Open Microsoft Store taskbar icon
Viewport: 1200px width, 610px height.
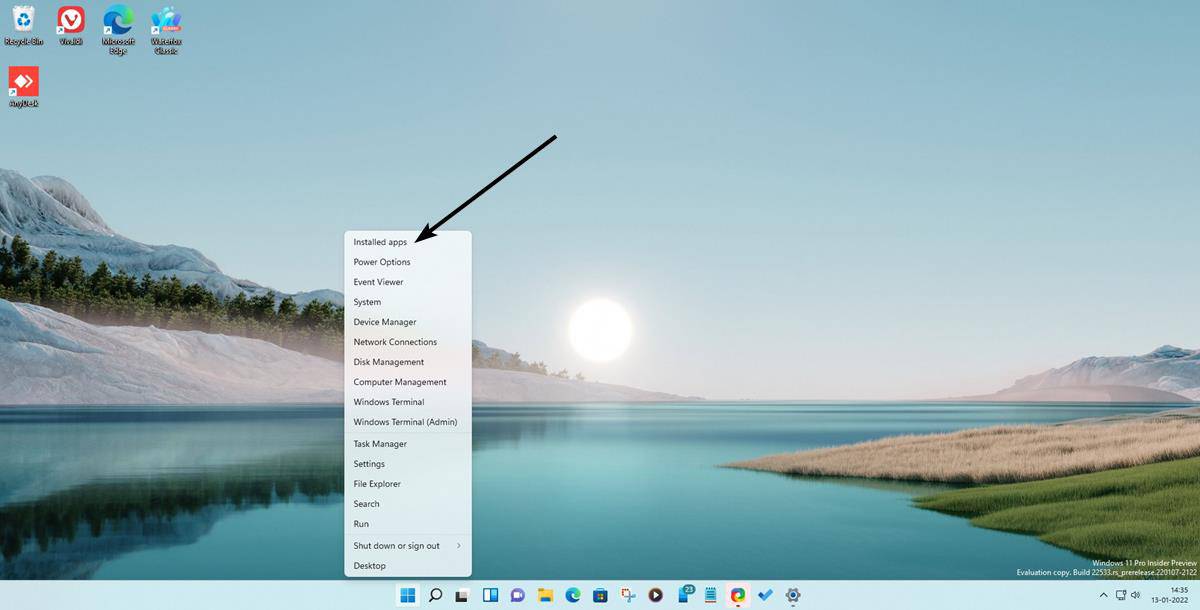click(600, 595)
